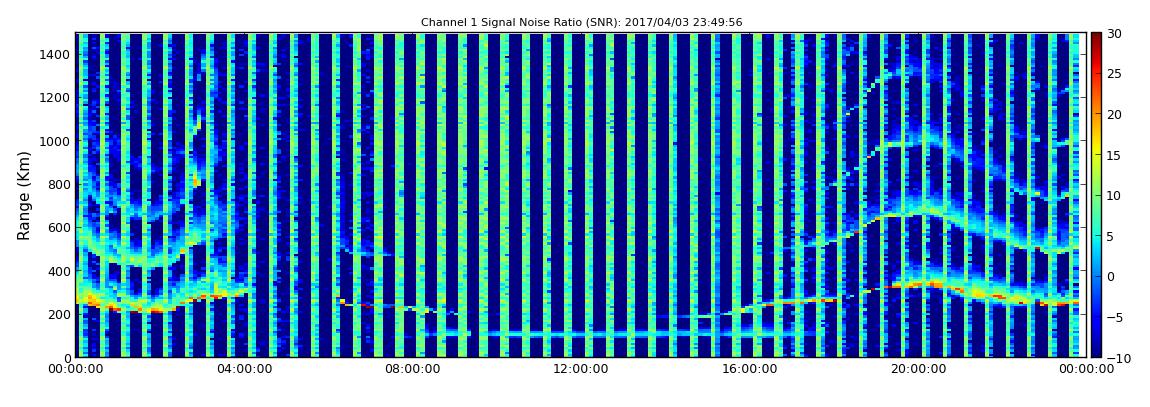The width and height of the screenshot is (1150, 407).
Task: Click the 16:00:00 time axis tick label
Action: [748, 369]
